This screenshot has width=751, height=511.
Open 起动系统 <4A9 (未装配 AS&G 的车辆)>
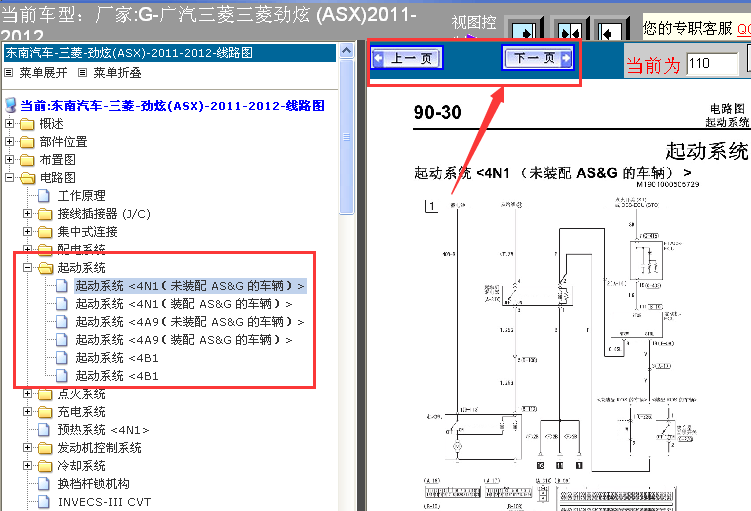click(190, 322)
